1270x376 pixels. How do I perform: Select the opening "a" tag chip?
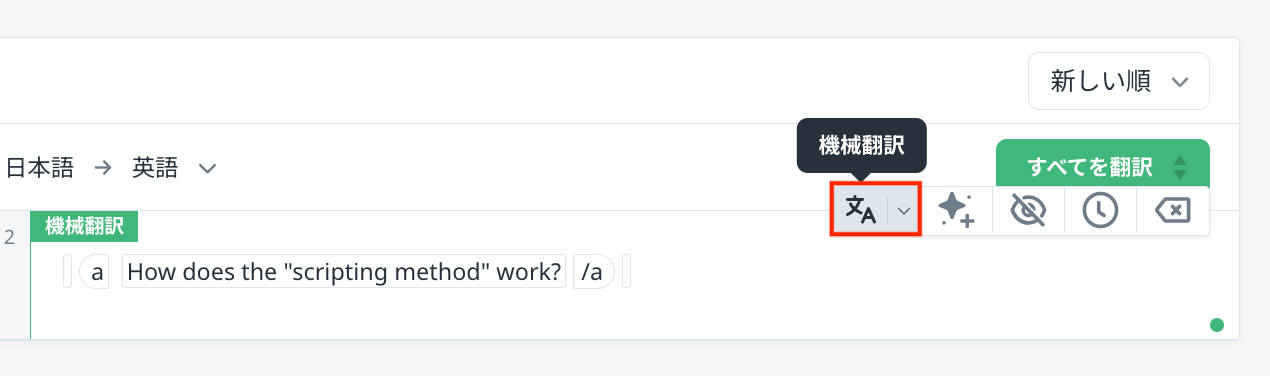(x=98, y=272)
